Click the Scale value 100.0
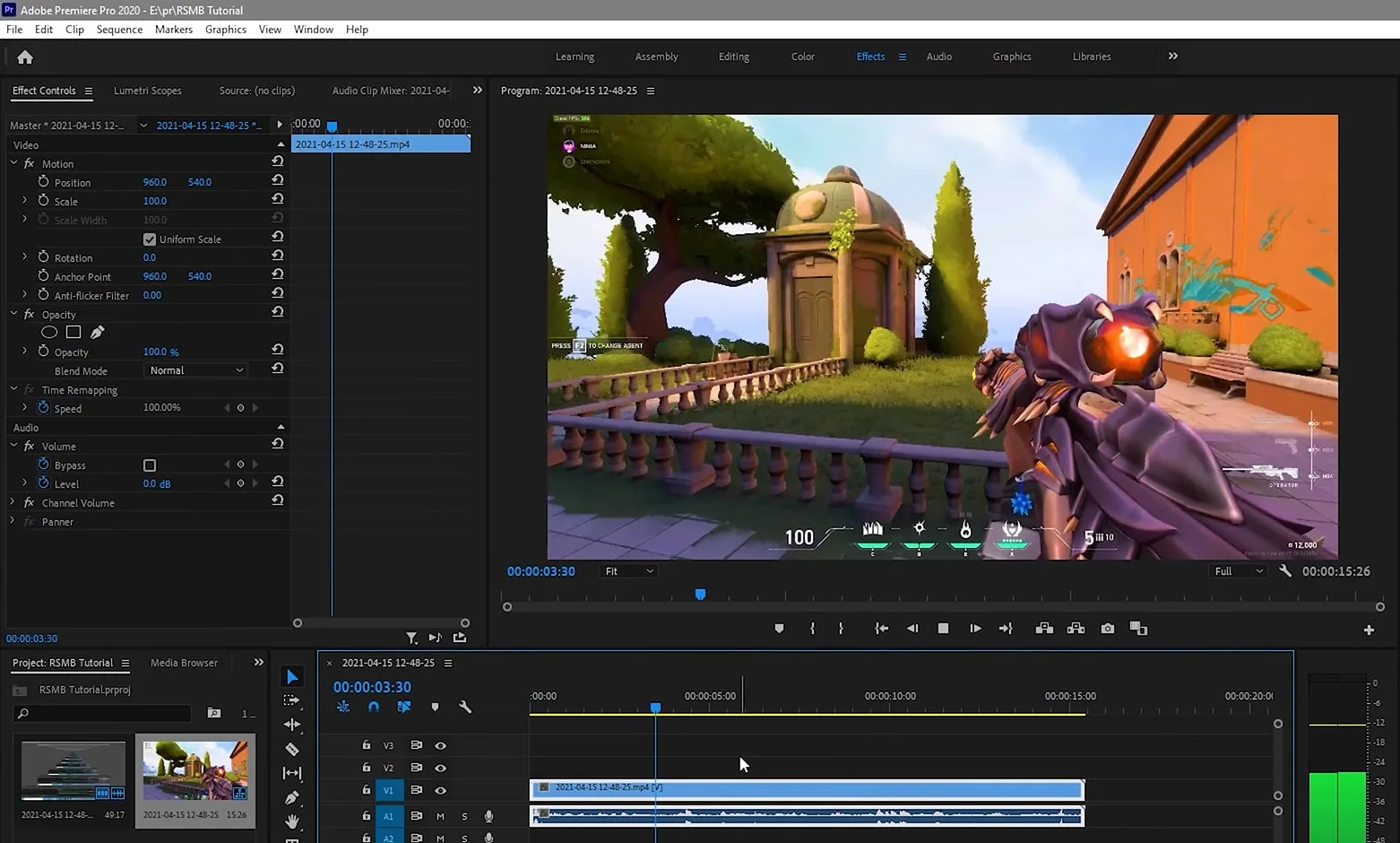Screen dimensions: 1400x843 pyautogui.click(x=155, y=201)
